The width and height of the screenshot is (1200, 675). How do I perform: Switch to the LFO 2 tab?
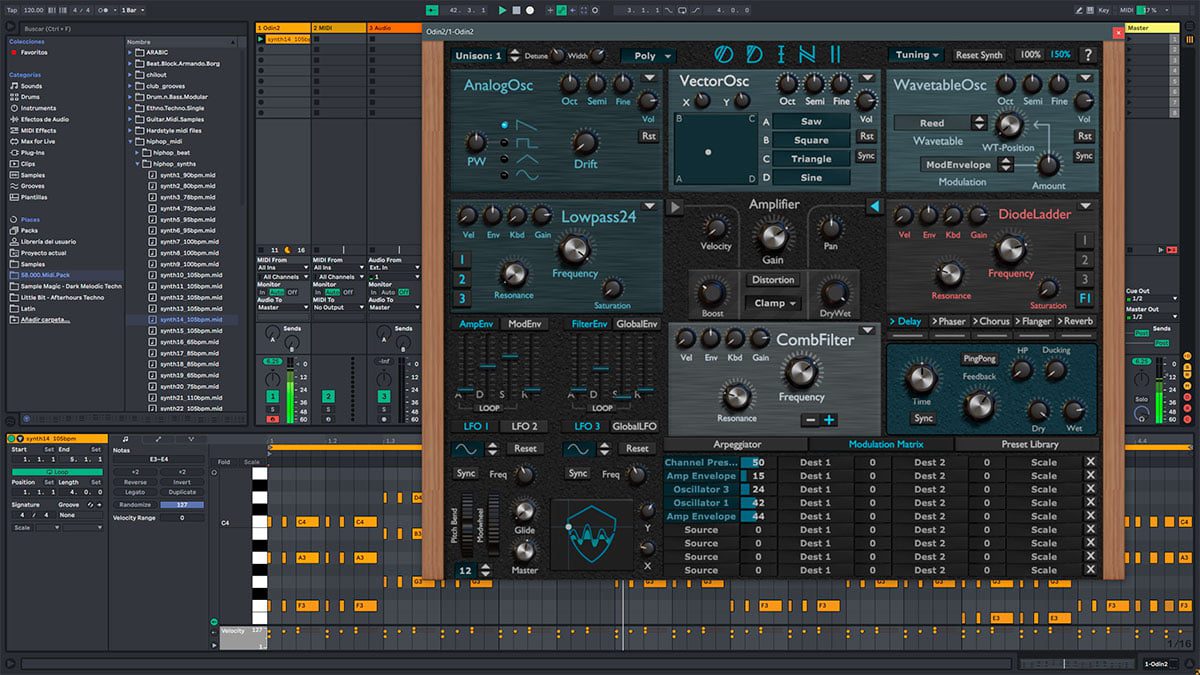[524, 426]
